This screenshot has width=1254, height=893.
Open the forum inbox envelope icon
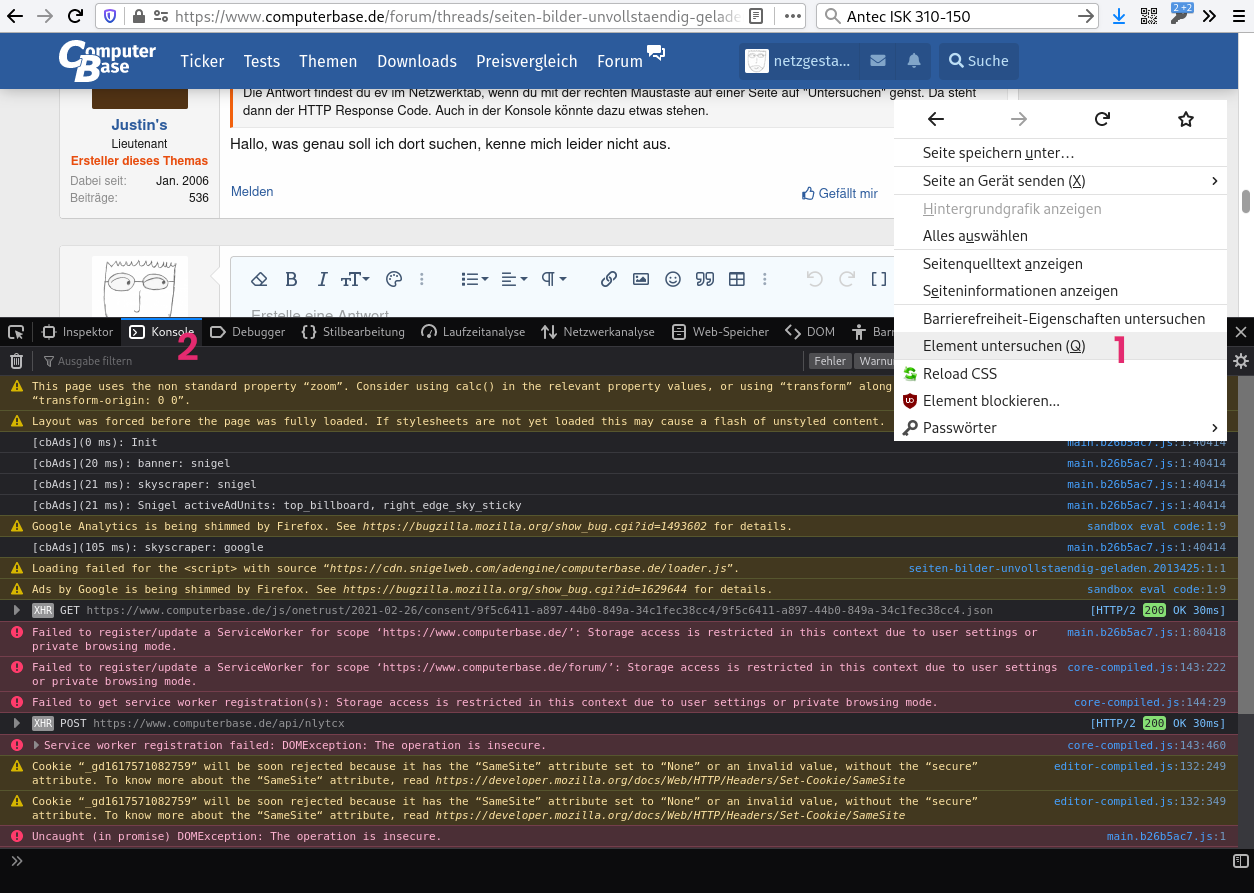point(878,61)
